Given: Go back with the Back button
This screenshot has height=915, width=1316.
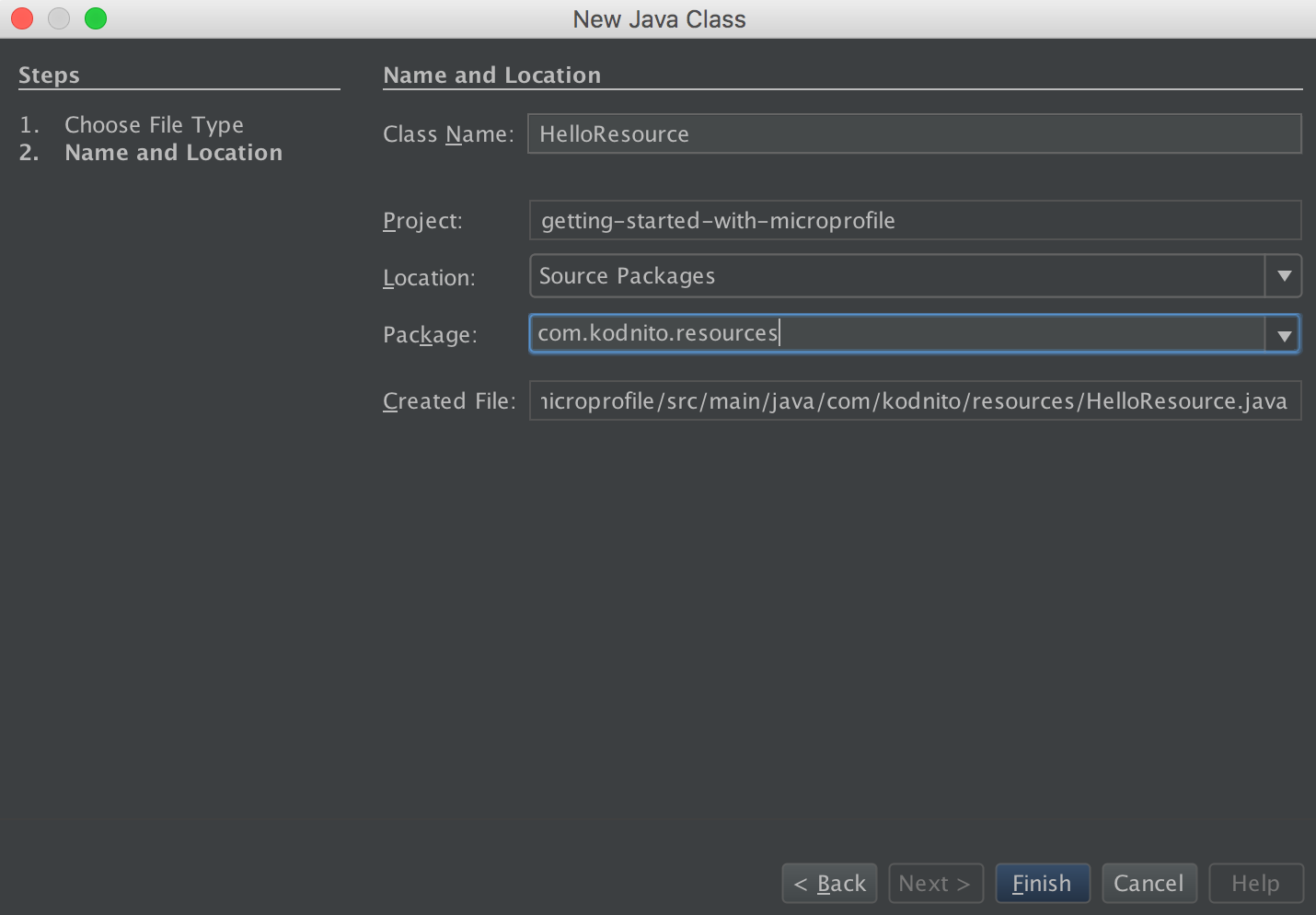Looking at the screenshot, I should coord(829,884).
